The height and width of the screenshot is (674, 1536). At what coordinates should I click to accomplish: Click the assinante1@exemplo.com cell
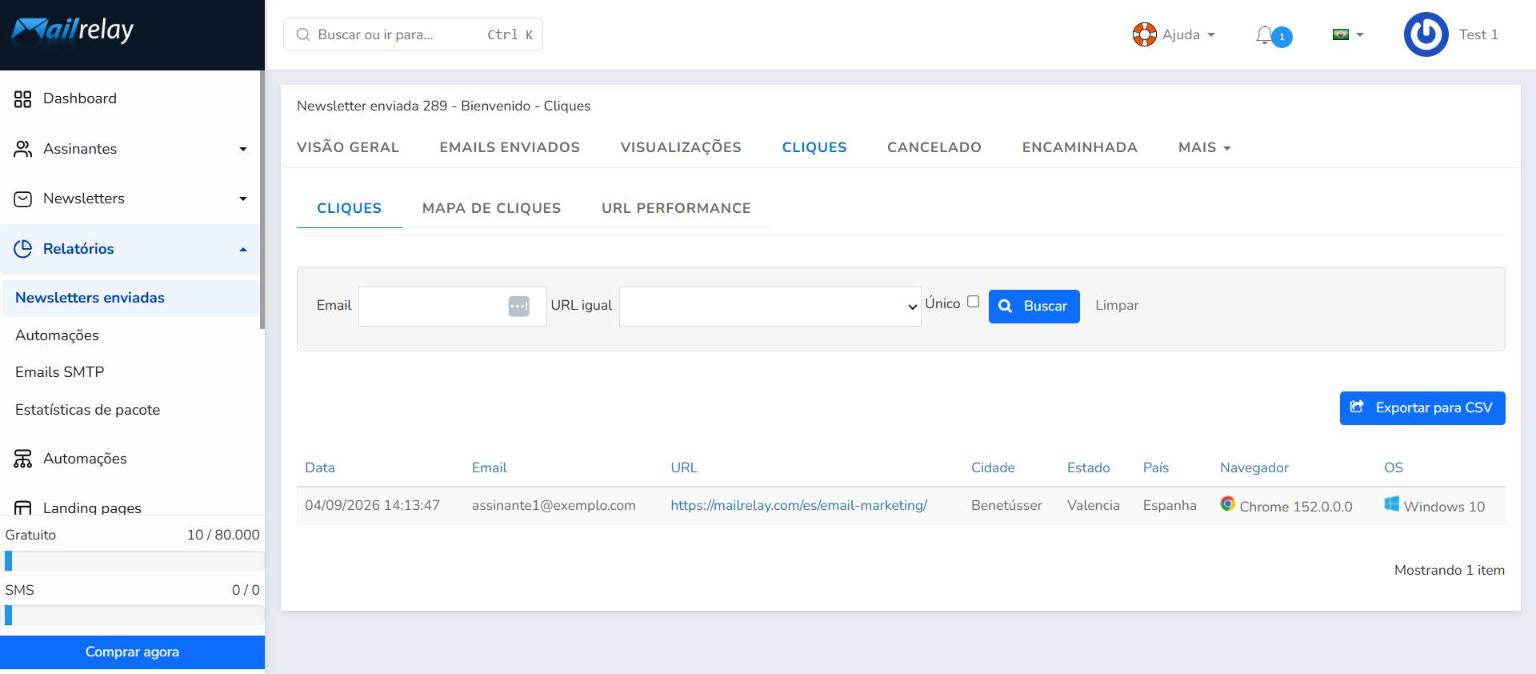pos(554,505)
